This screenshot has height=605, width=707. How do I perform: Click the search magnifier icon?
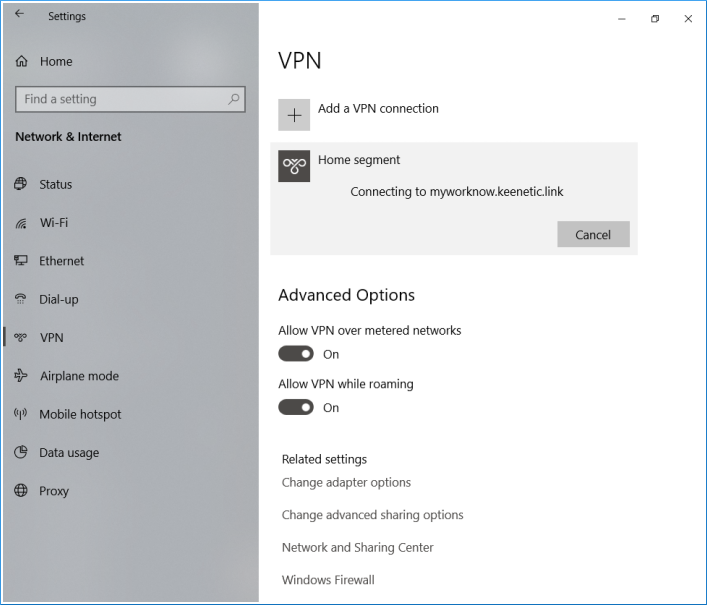pyautogui.click(x=234, y=99)
